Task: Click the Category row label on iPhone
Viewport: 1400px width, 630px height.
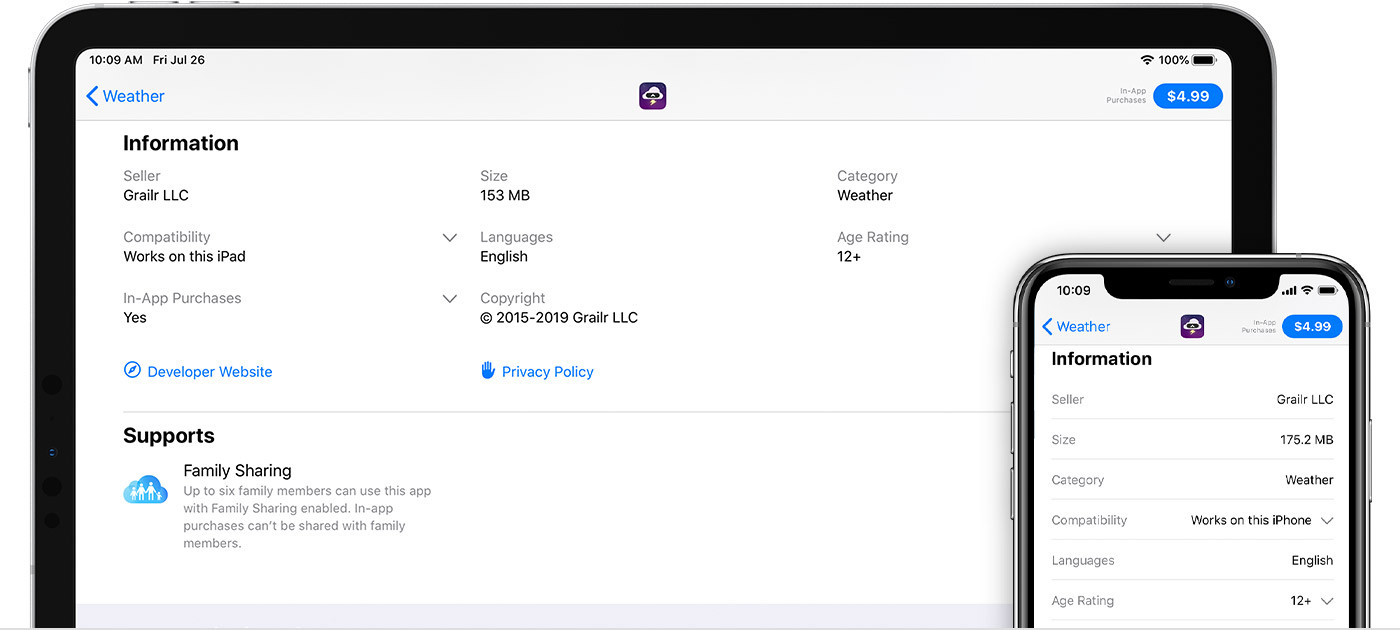Action: [1078, 480]
